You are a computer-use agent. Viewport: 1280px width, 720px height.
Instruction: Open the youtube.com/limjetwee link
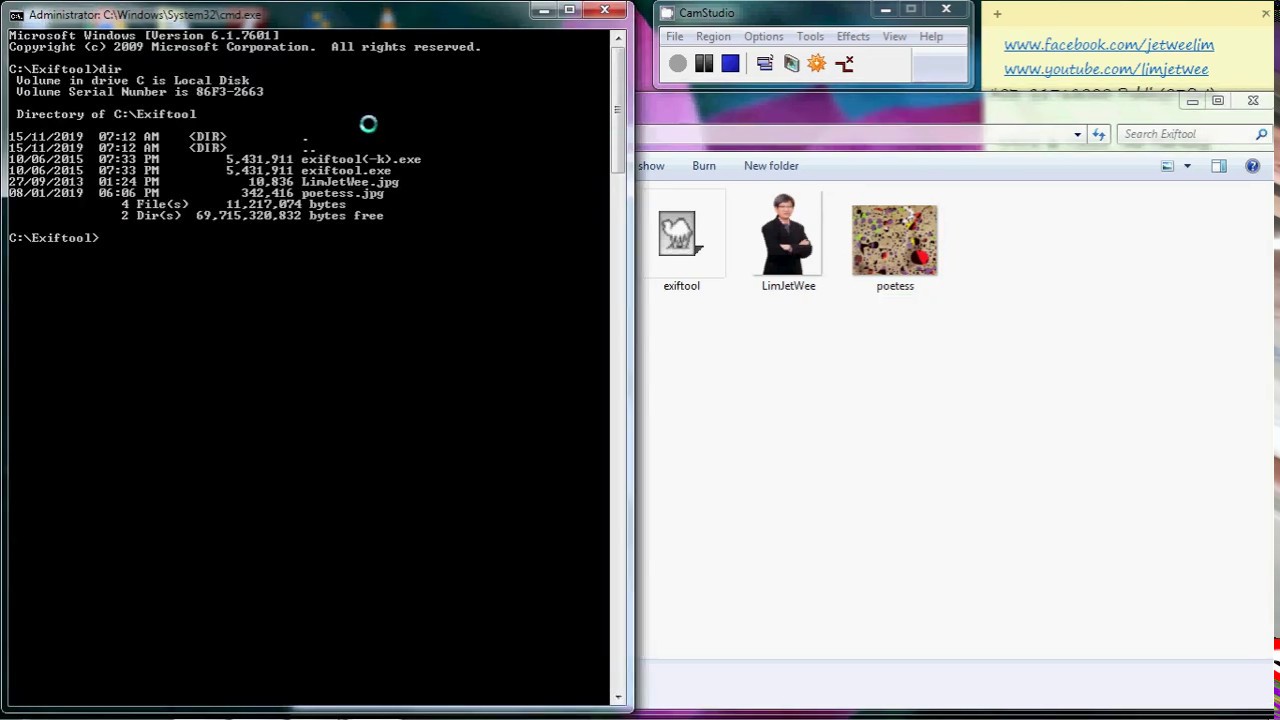(x=1106, y=69)
